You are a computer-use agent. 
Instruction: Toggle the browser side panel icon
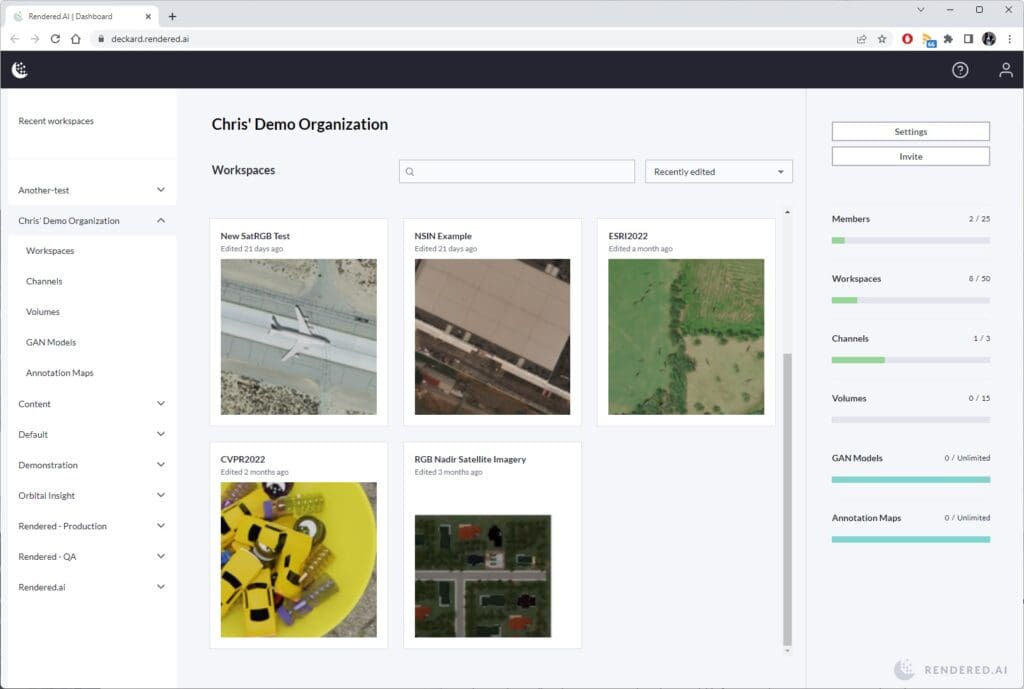pyautogui.click(x=968, y=39)
